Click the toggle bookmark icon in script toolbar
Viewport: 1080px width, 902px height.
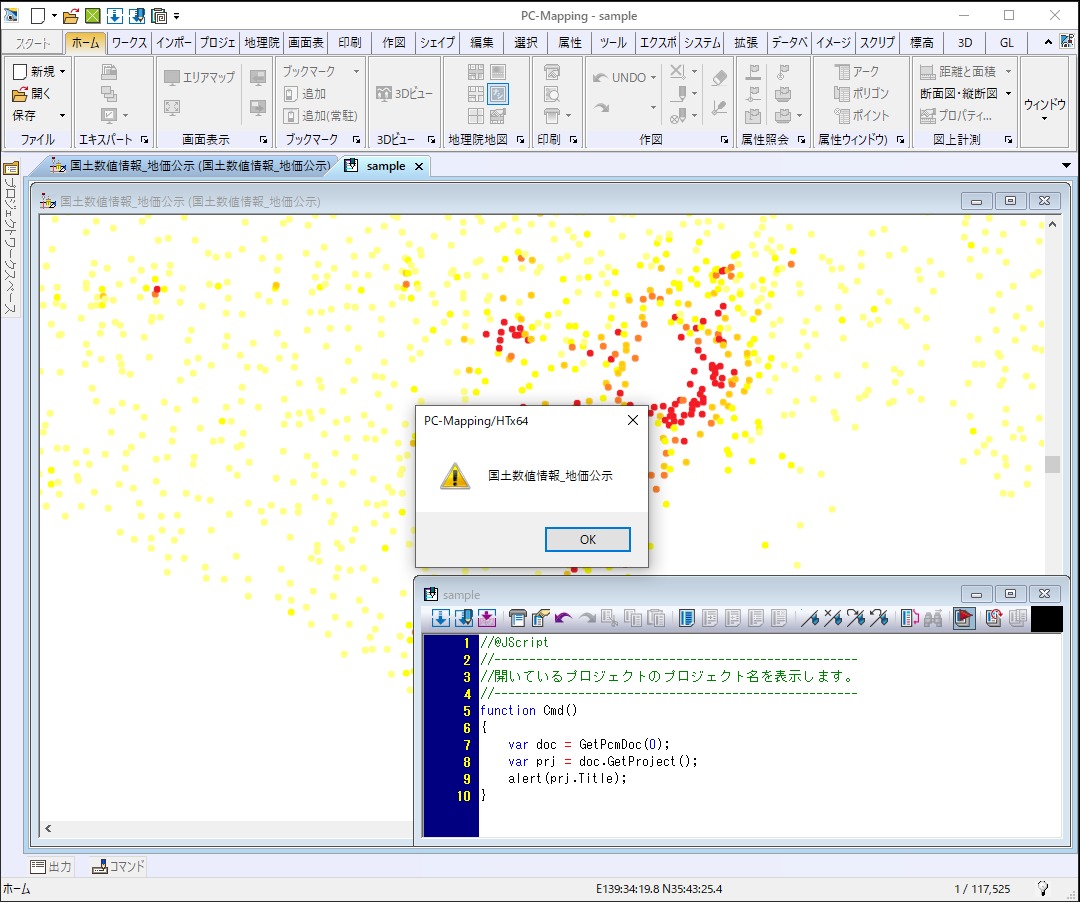[x=810, y=618]
